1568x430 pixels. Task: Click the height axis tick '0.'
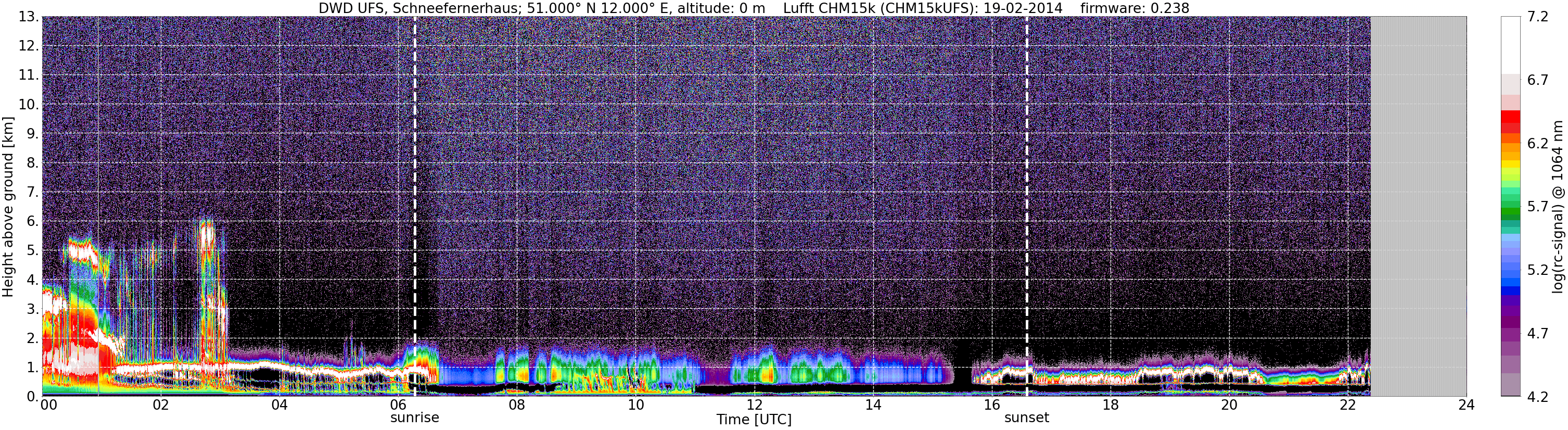pos(33,397)
